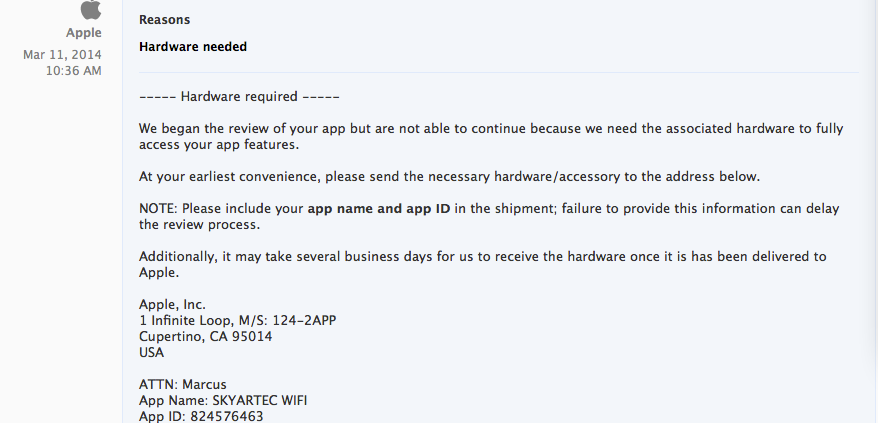
Task: Click the paragraph about several business days
Action: pyautogui.click(x=483, y=264)
